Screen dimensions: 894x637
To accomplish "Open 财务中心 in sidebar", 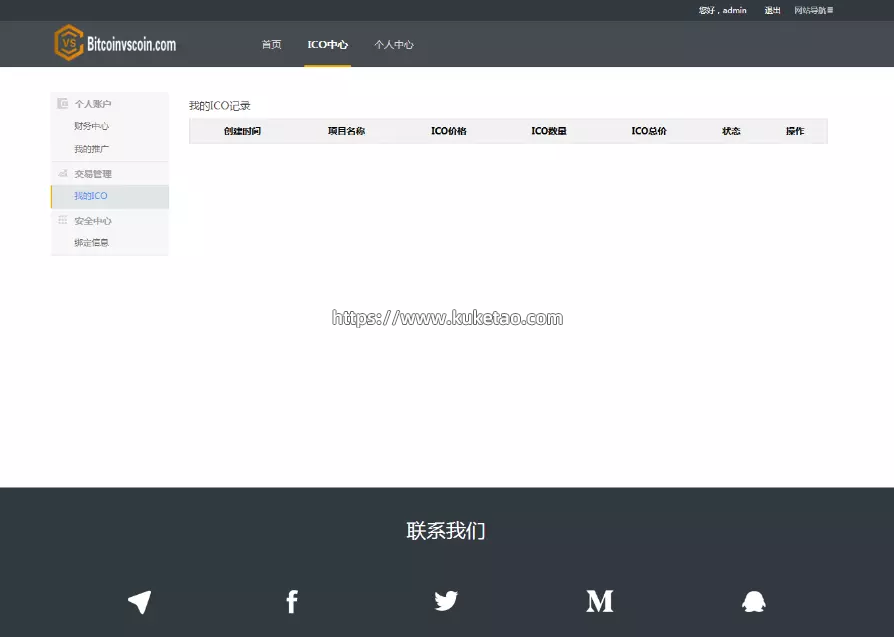I will (91, 126).
